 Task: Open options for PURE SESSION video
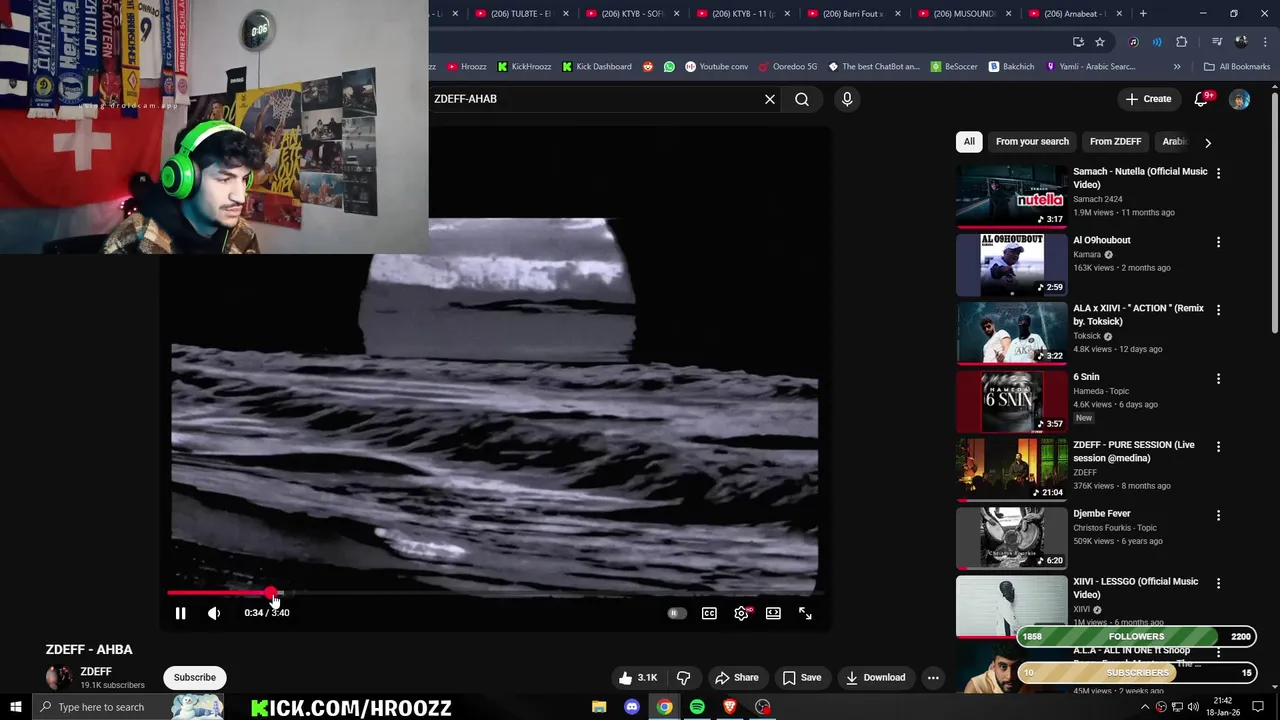pyautogui.click(x=1218, y=447)
